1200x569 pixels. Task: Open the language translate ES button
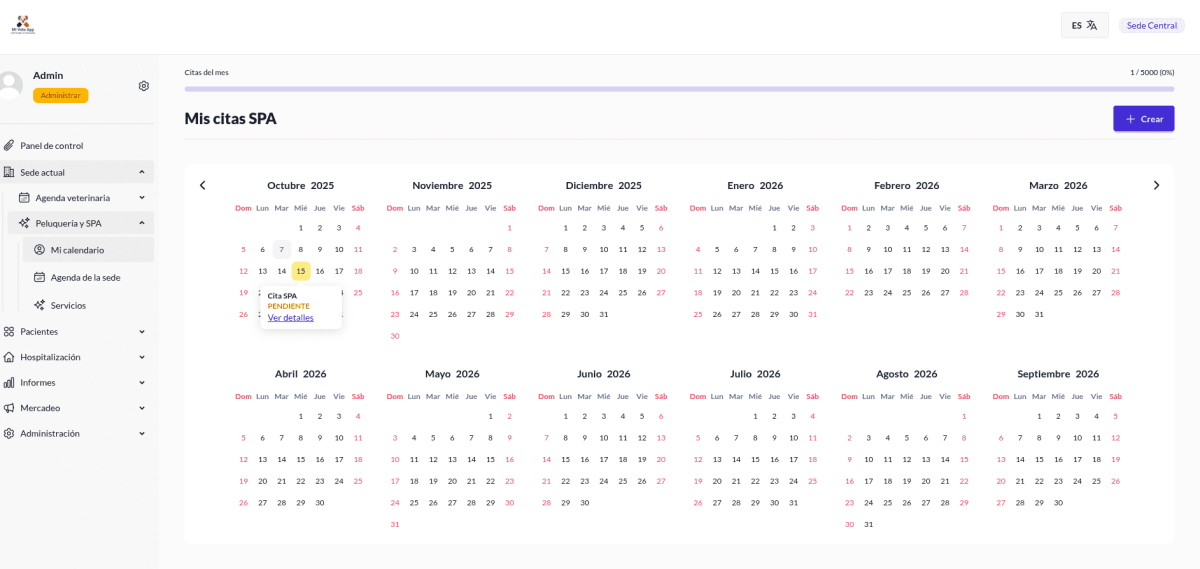pos(1084,25)
